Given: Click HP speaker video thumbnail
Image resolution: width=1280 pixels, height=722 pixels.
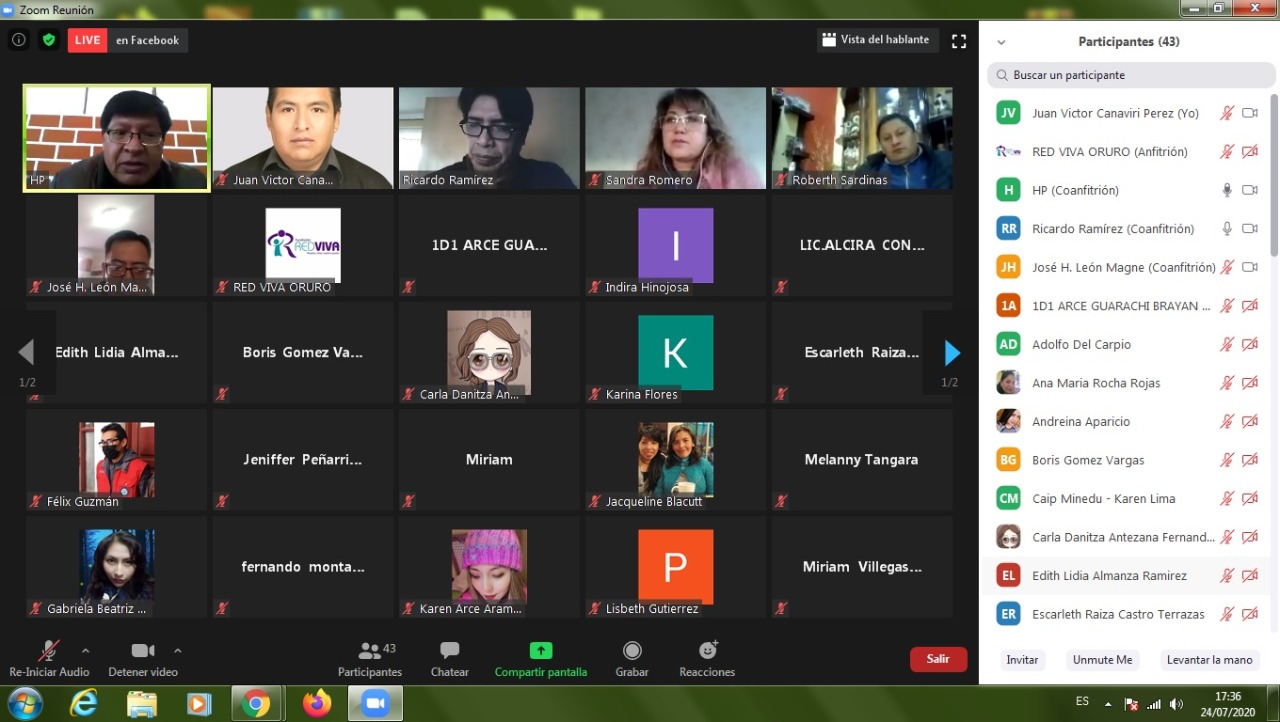Looking at the screenshot, I should (117, 138).
